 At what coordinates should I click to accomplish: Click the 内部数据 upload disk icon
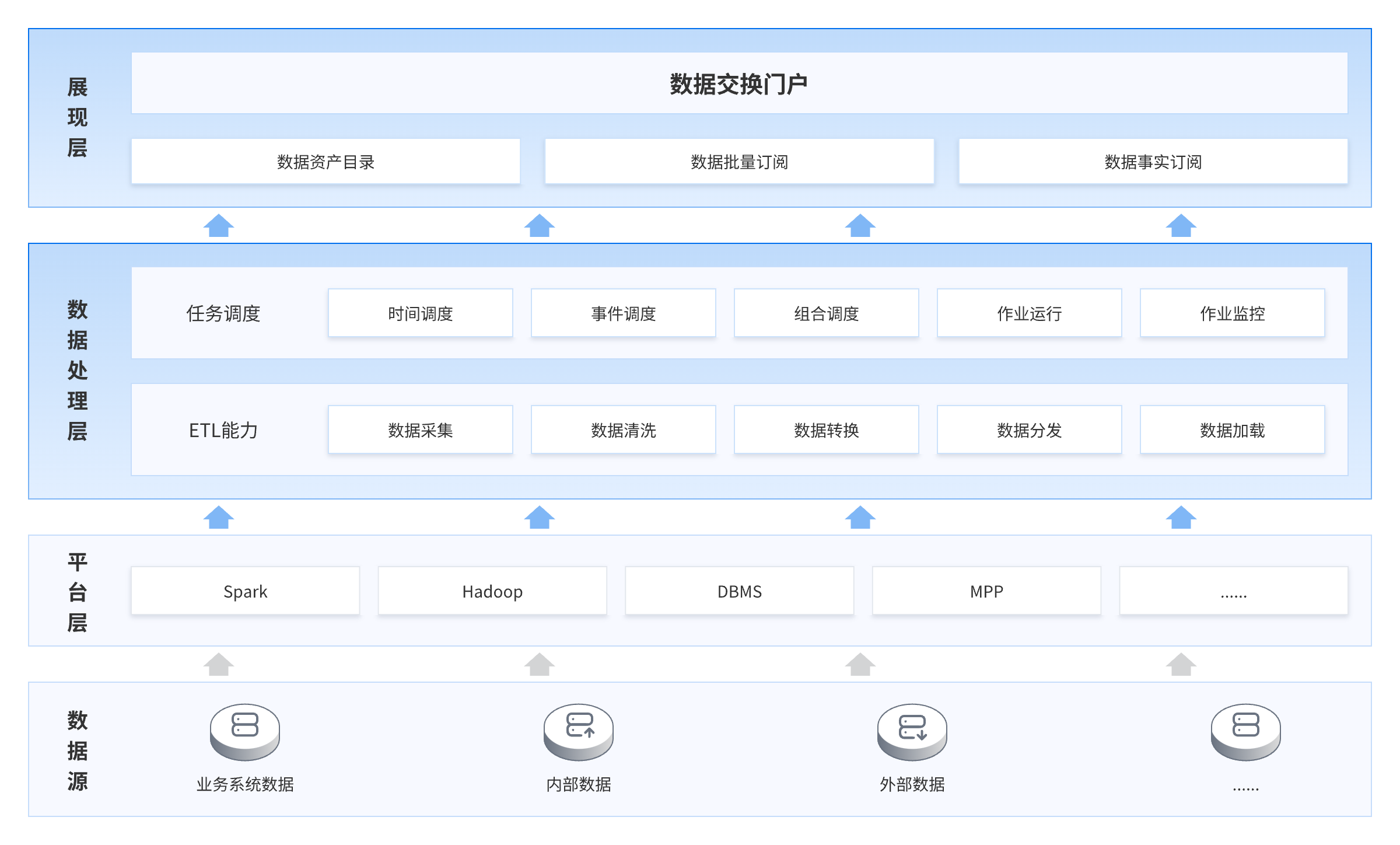click(x=578, y=731)
